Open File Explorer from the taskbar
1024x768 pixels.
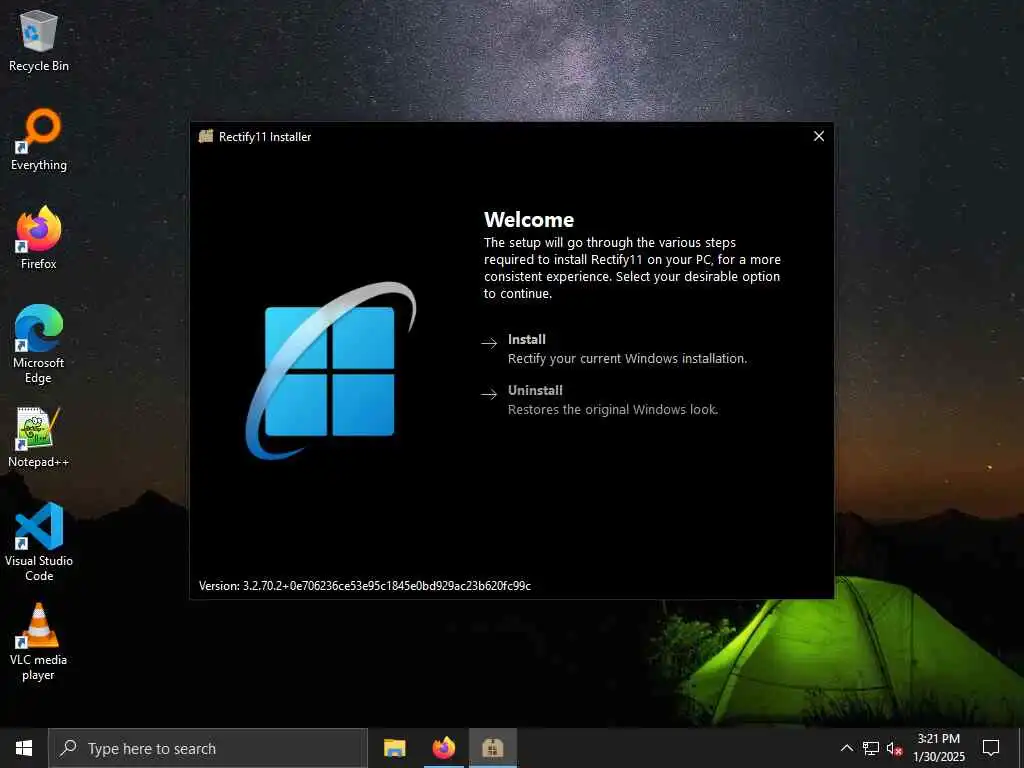pyautogui.click(x=394, y=748)
